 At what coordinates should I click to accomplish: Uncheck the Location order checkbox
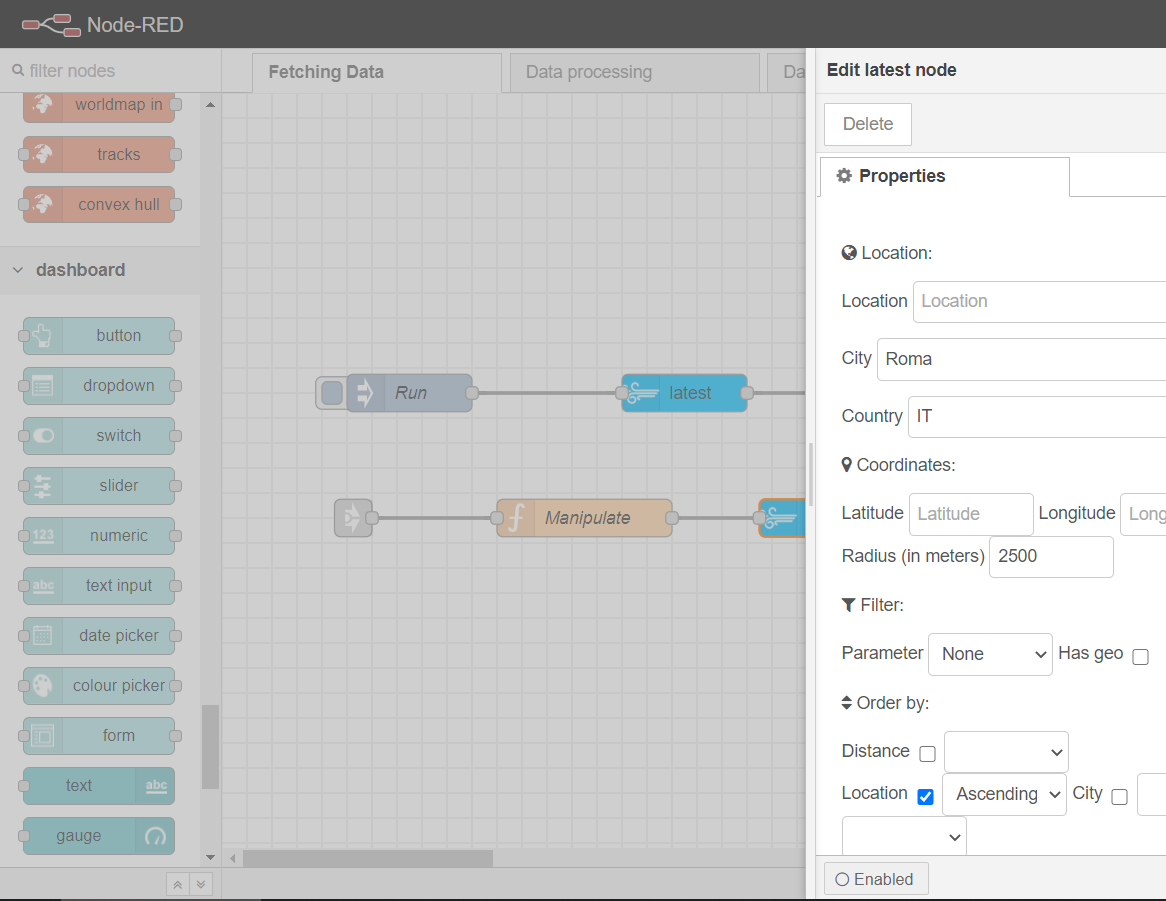point(925,797)
